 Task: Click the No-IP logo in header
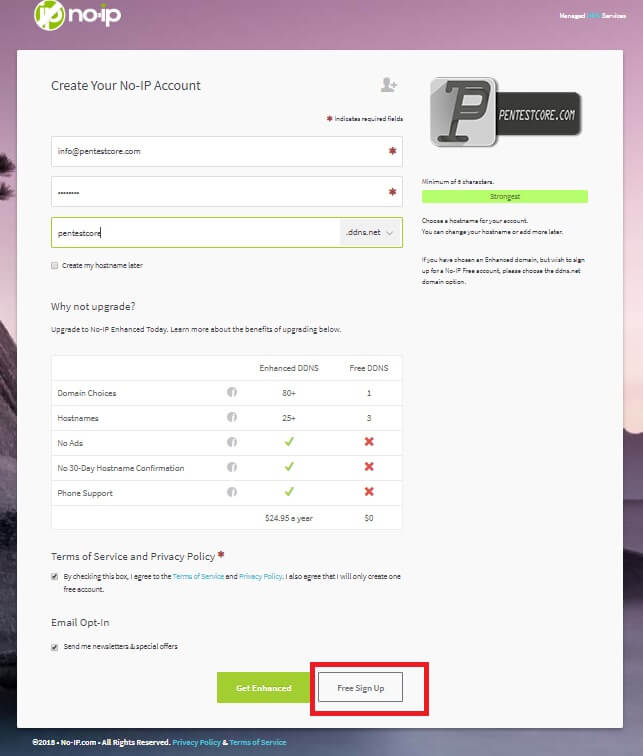78,15
